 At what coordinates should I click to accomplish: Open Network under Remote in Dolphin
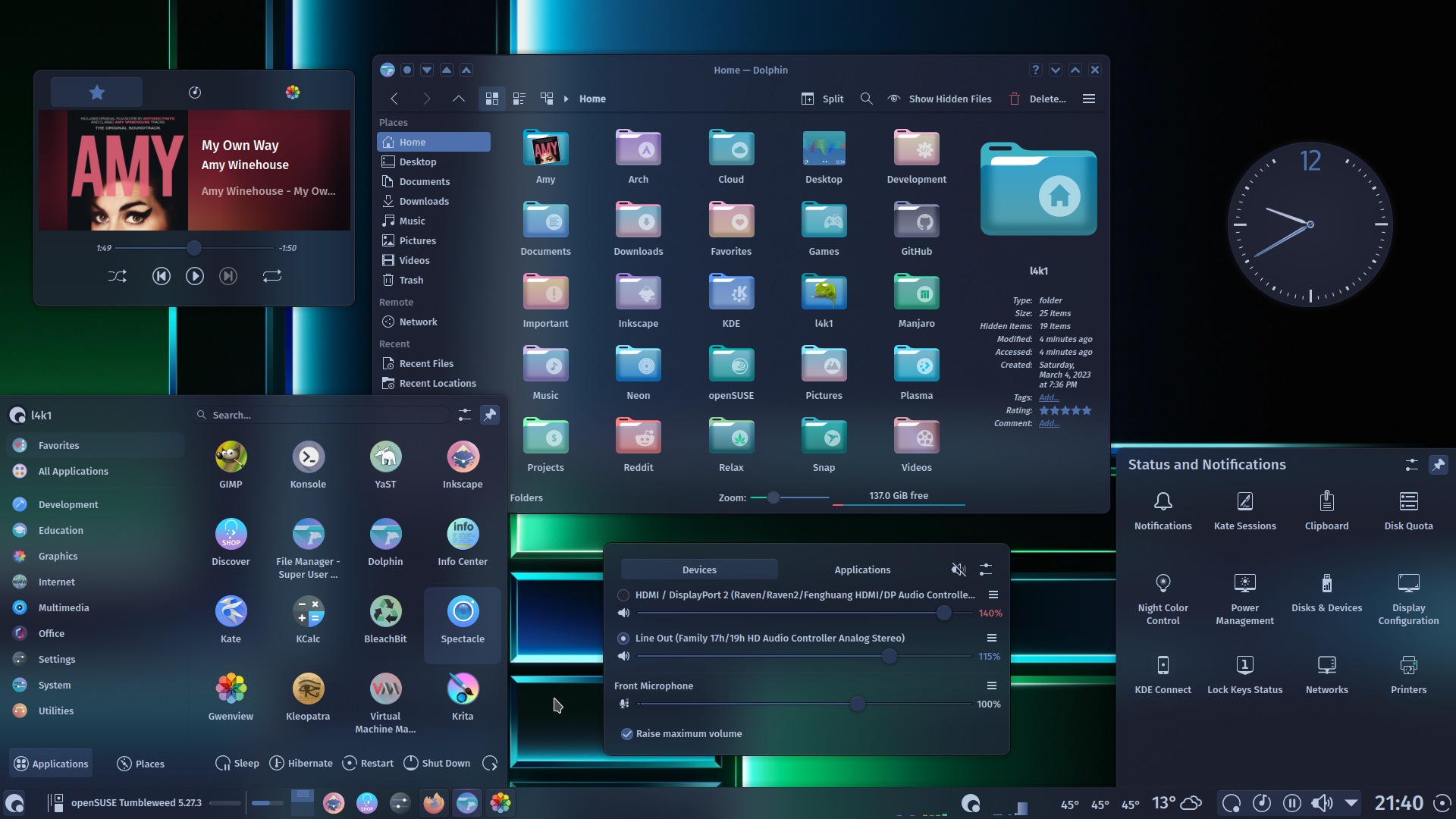pyautogui.click(x=434, y=322)
